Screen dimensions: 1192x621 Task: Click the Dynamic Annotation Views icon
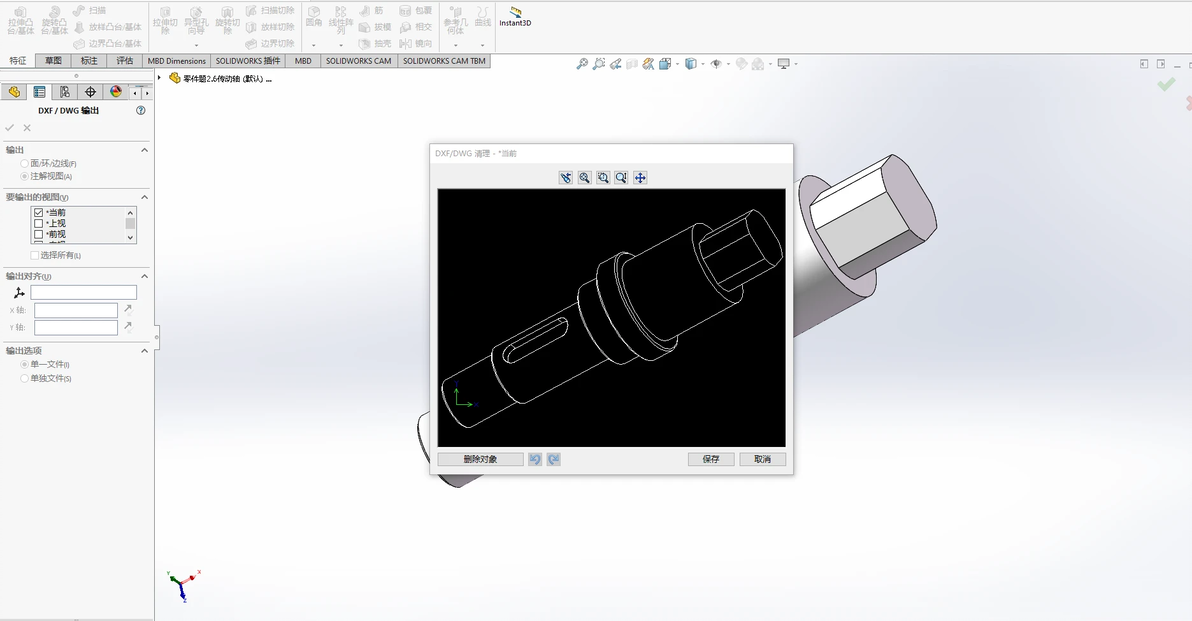(x=648, y=64)
